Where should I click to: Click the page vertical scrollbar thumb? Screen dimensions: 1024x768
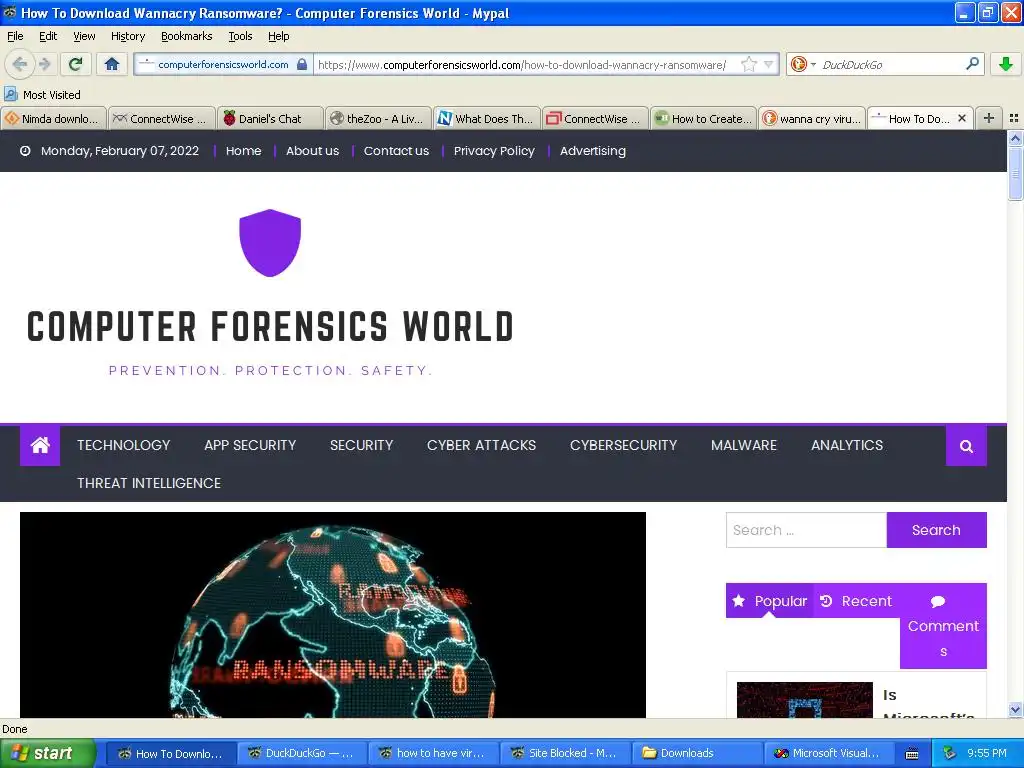[x=1015, y=173]
